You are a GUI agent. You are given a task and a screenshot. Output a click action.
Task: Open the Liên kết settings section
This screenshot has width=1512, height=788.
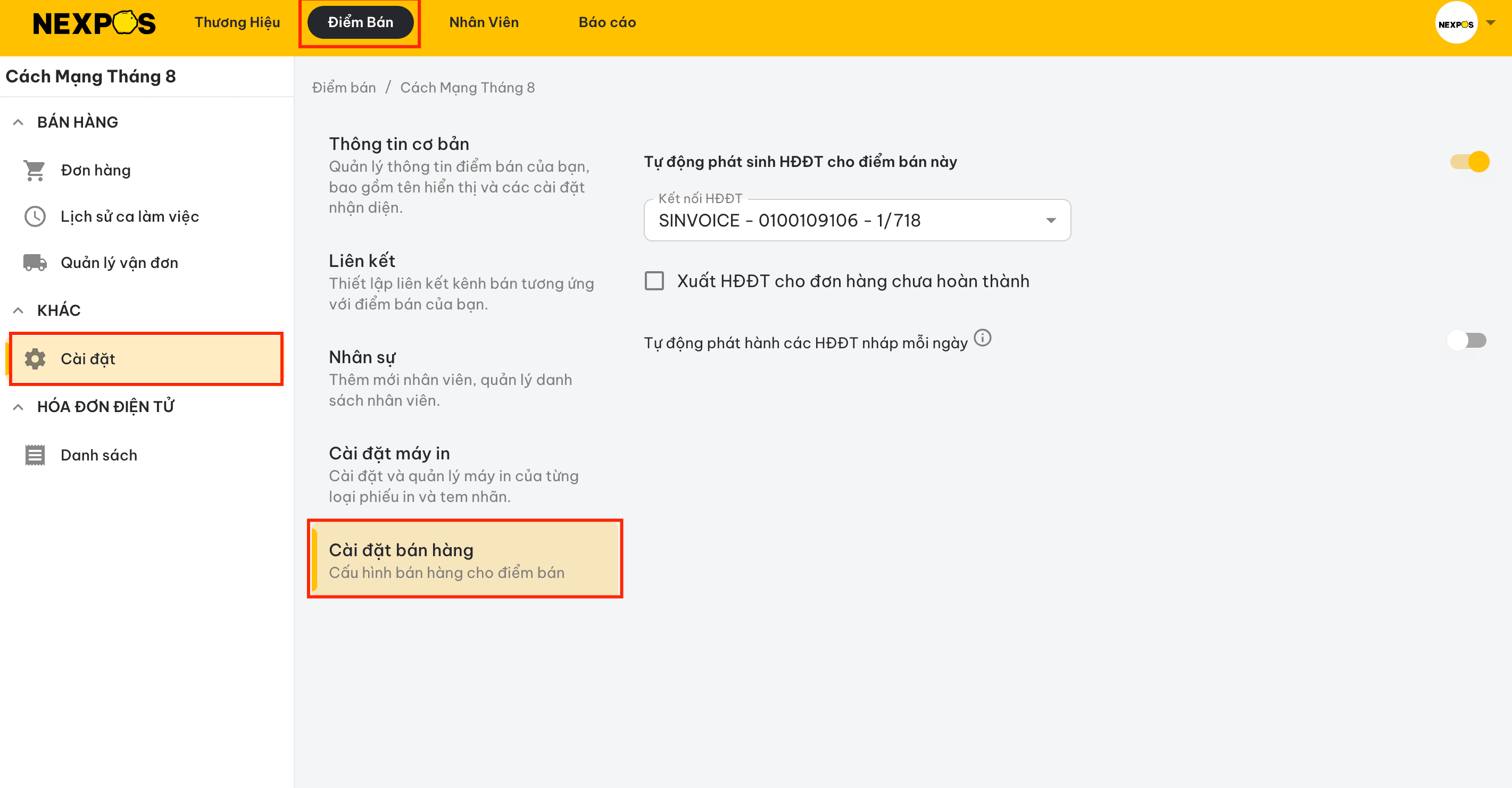coord(465,282)
